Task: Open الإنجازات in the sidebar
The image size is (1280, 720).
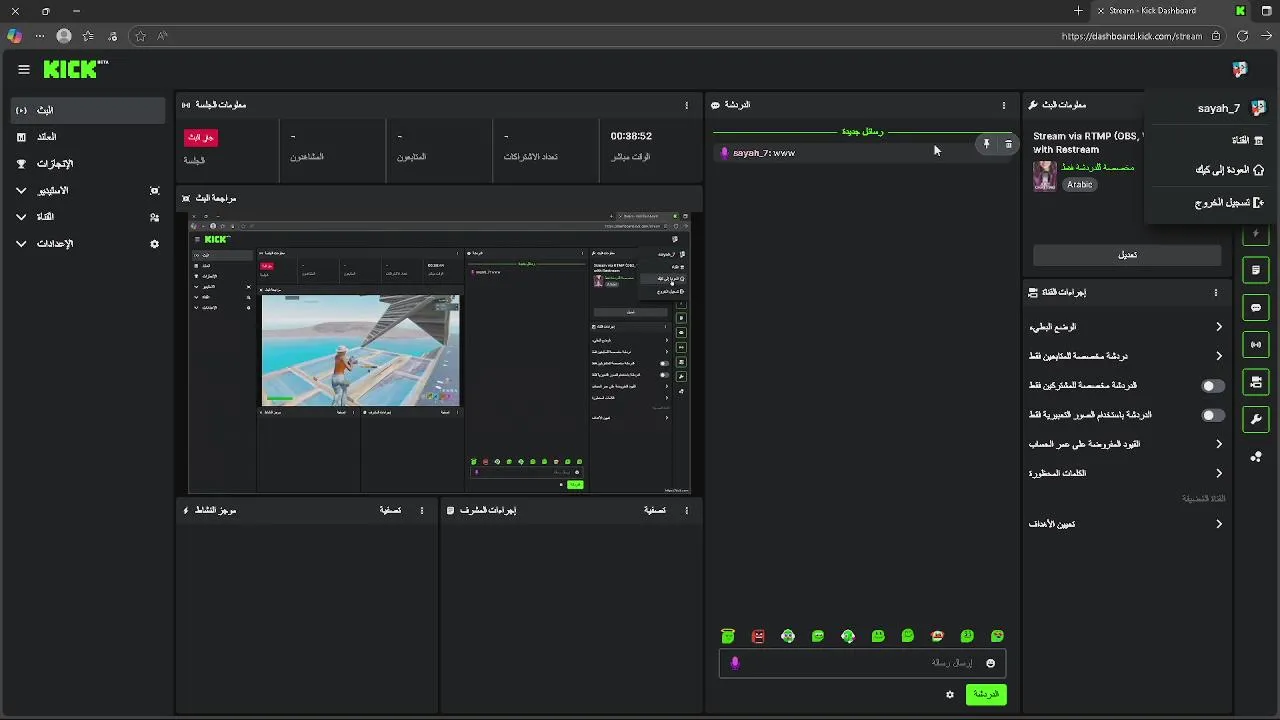Action: [x=89, y=164]
